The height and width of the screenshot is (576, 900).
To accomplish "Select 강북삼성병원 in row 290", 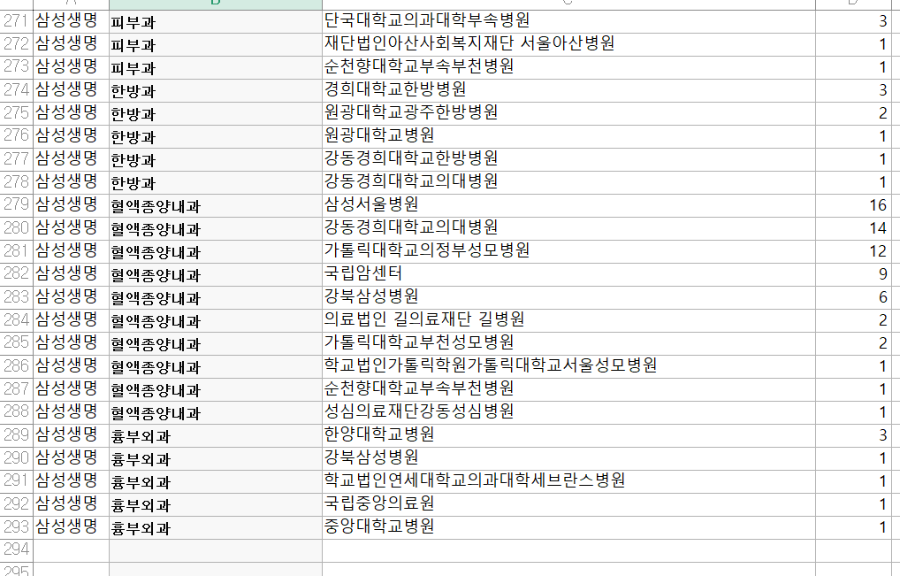I will (x=568, y=458).
